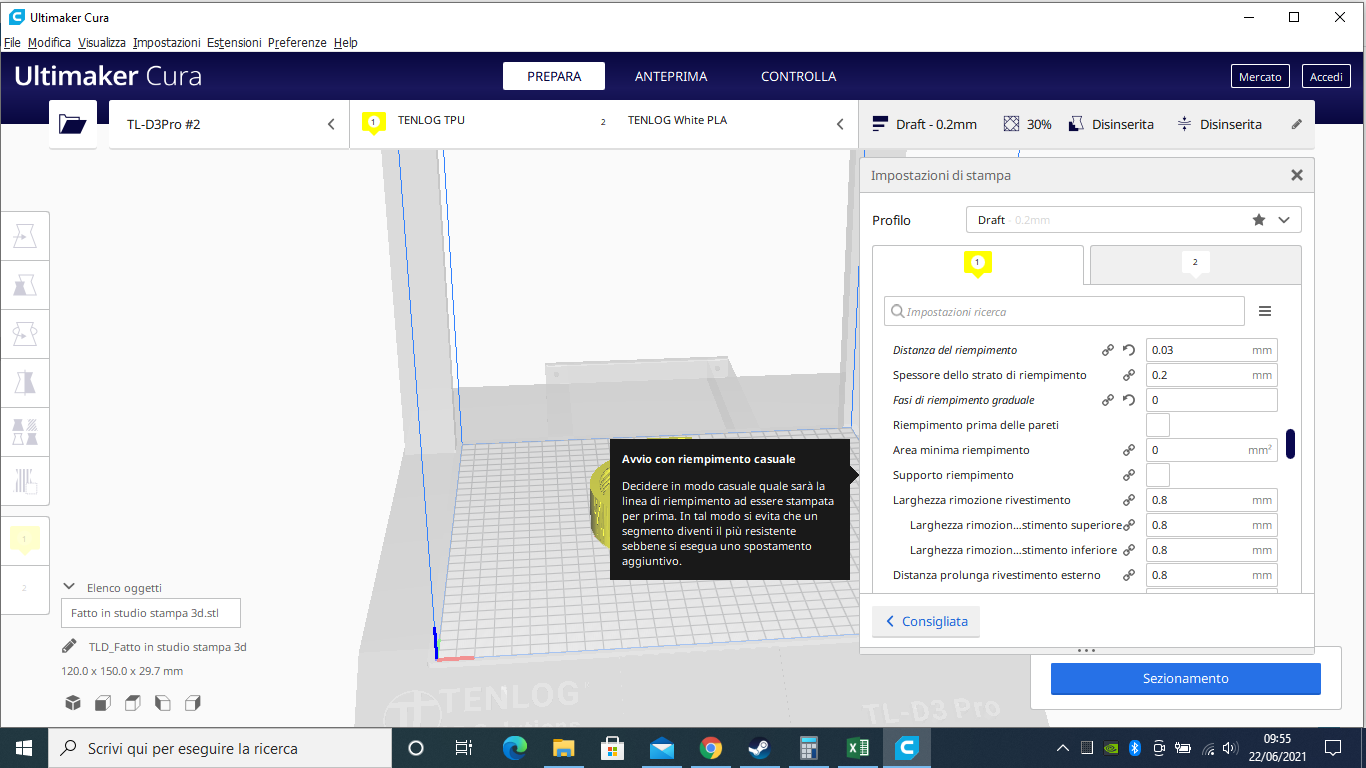Reset Fasi di riempimento graduale value

pos(1129,400)
